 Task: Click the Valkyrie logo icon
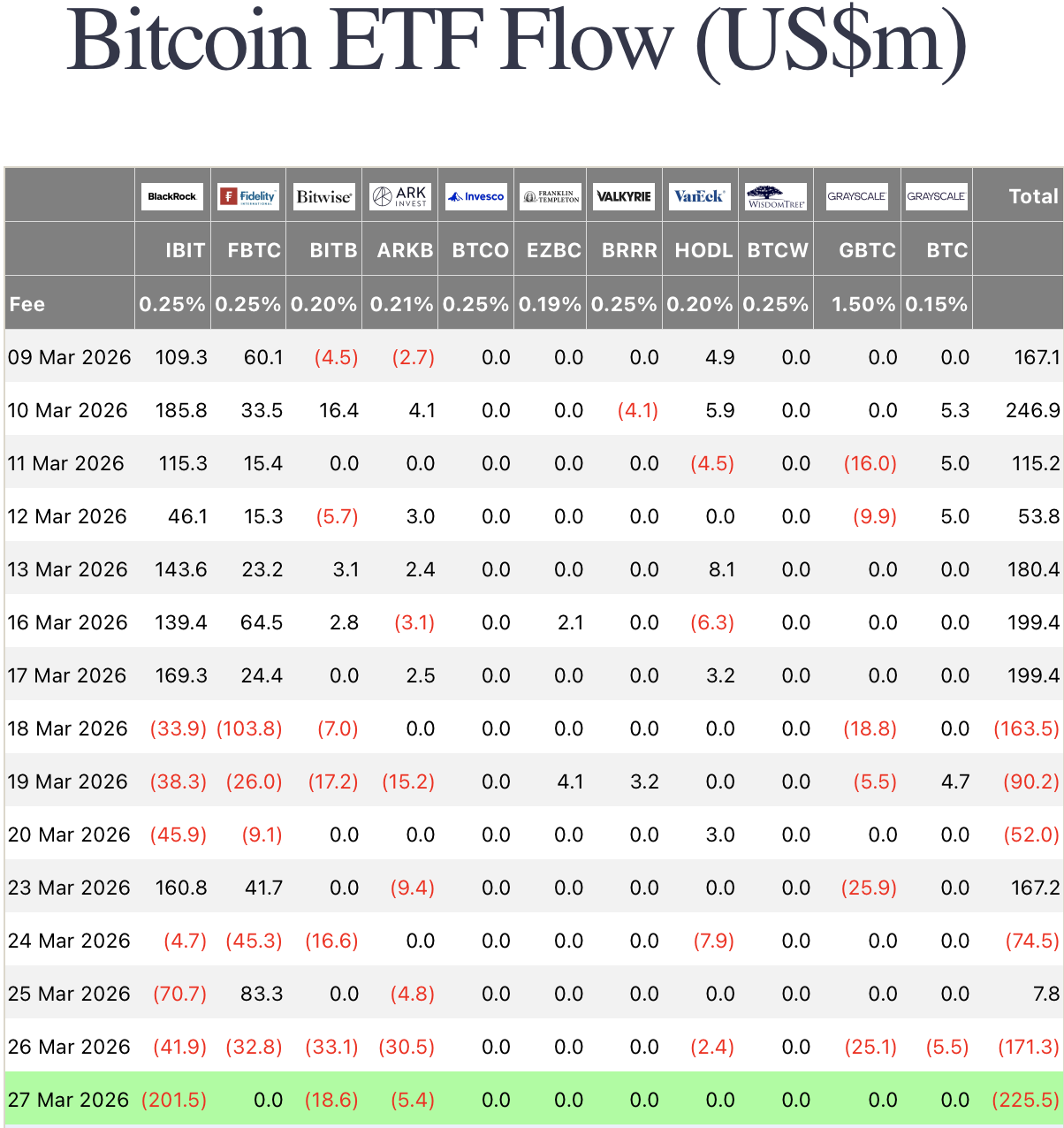tap(624, 196)
